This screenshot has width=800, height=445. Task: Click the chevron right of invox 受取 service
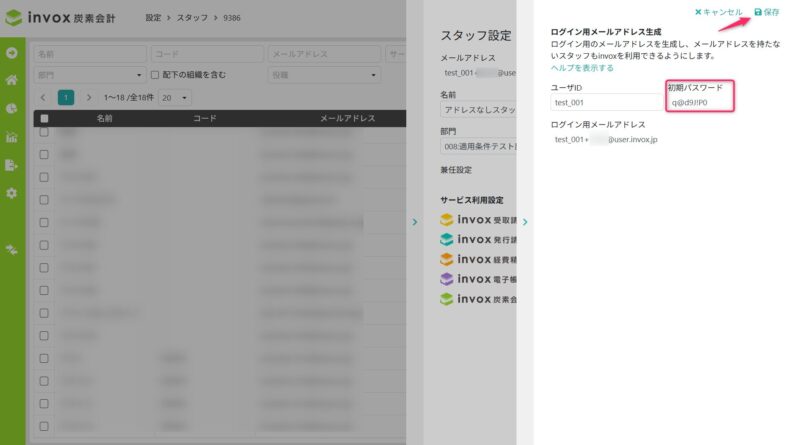[x=525, y=222]
